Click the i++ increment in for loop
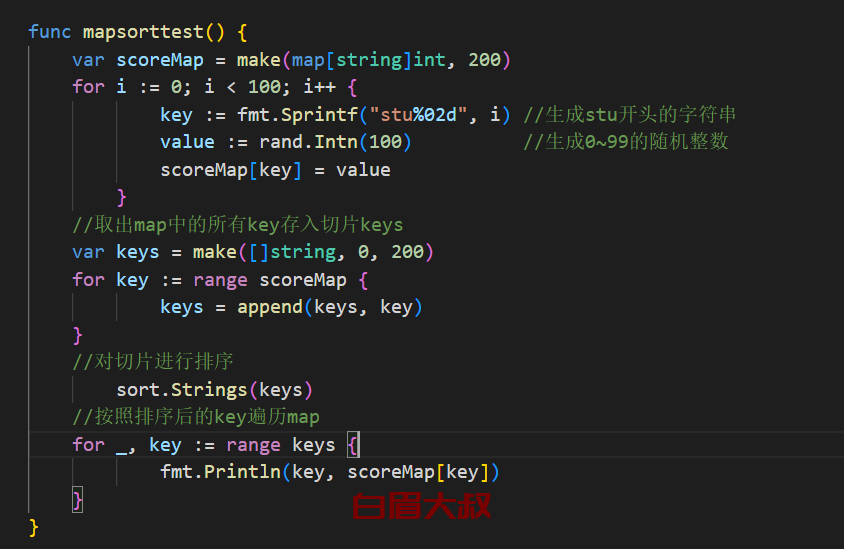 (x=319, y=87)
